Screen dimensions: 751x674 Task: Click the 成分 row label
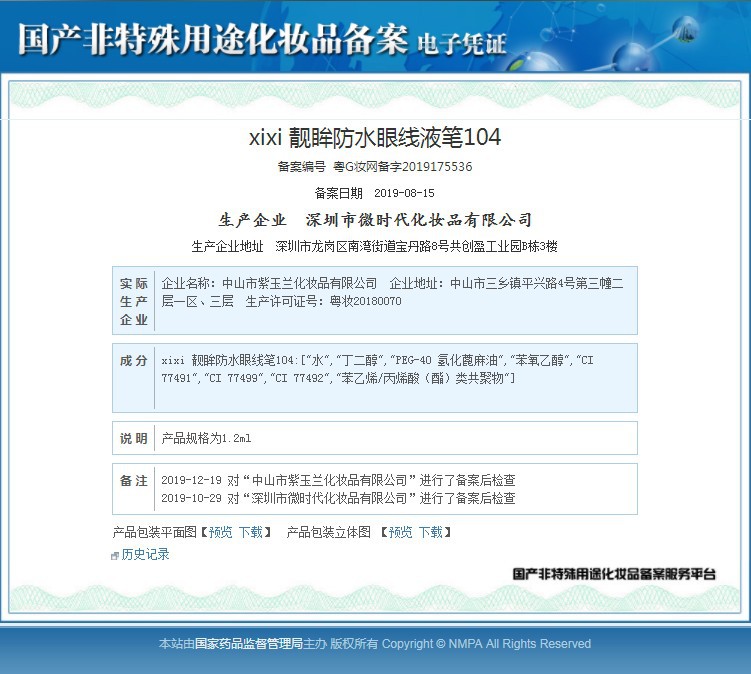point(134,360)
